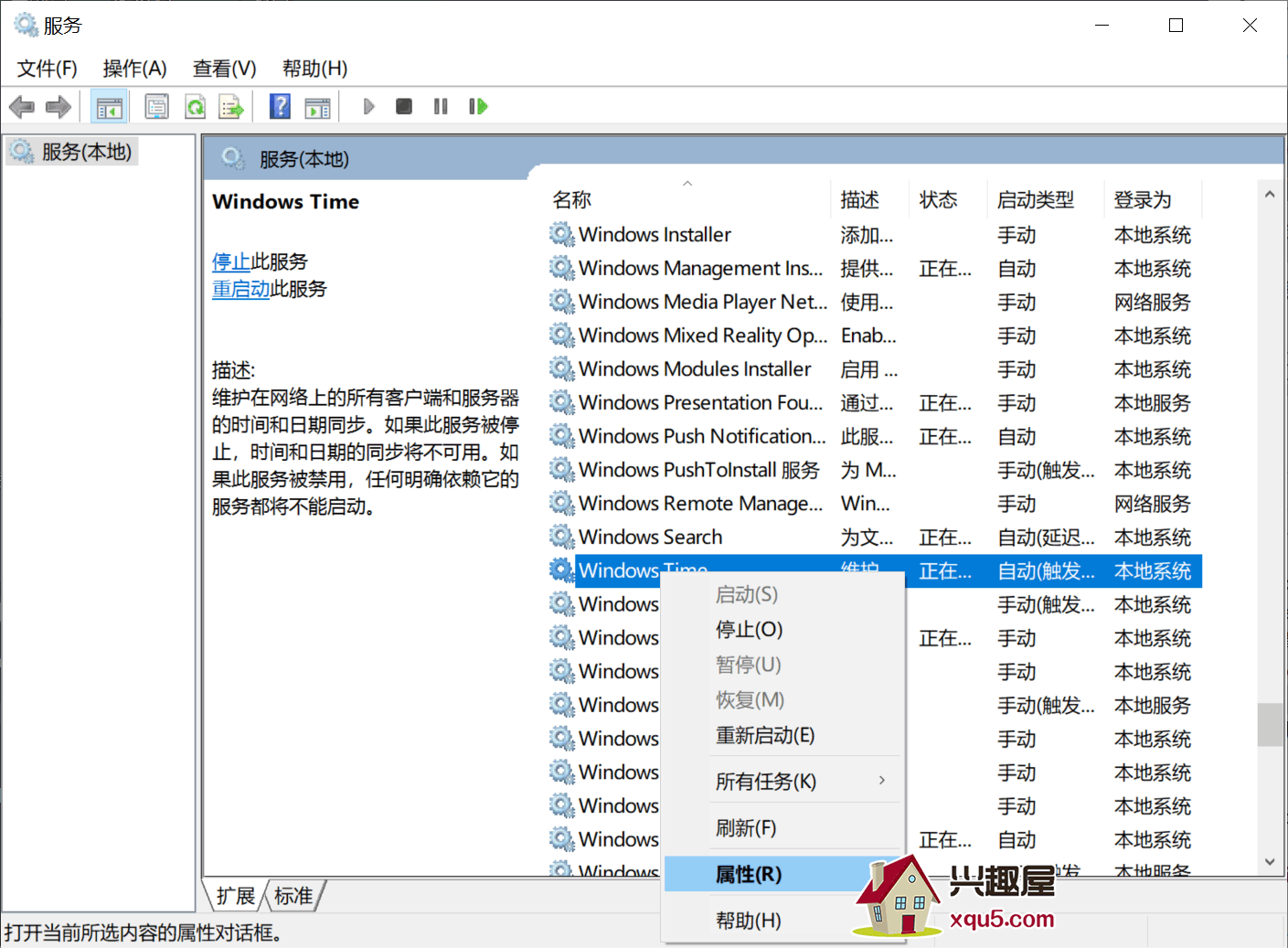This screenshot has height=948, width=1288.
Task: Click the Restart Service toolbar icon
Action: pyautogui.click(x=478, y=107)
